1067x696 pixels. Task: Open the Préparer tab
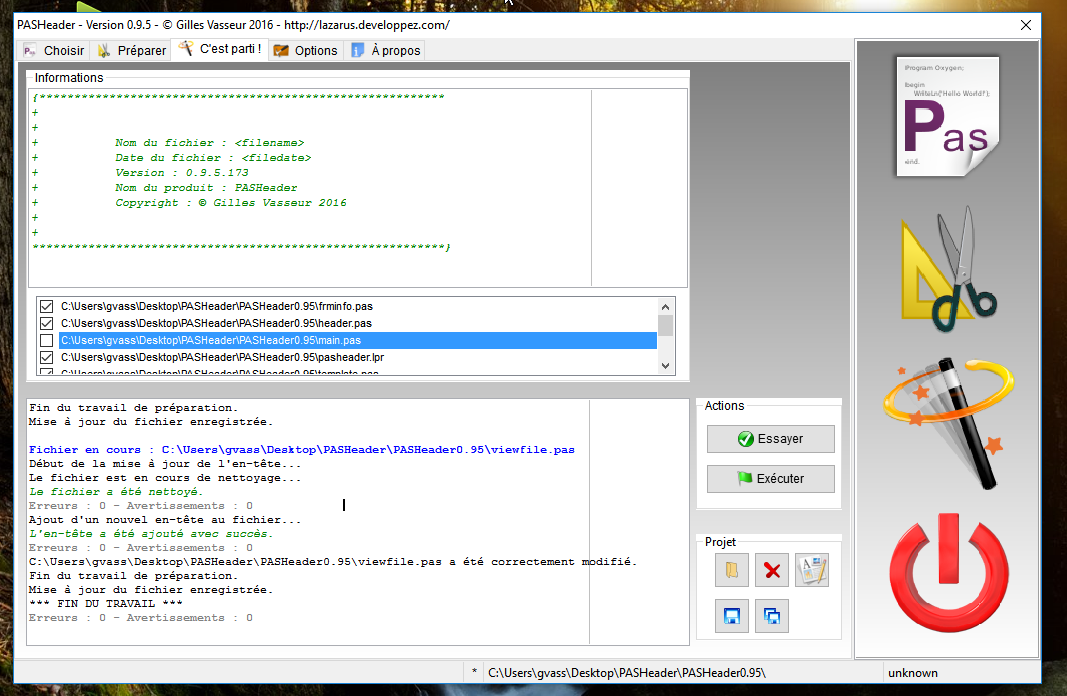click(131, 50)
